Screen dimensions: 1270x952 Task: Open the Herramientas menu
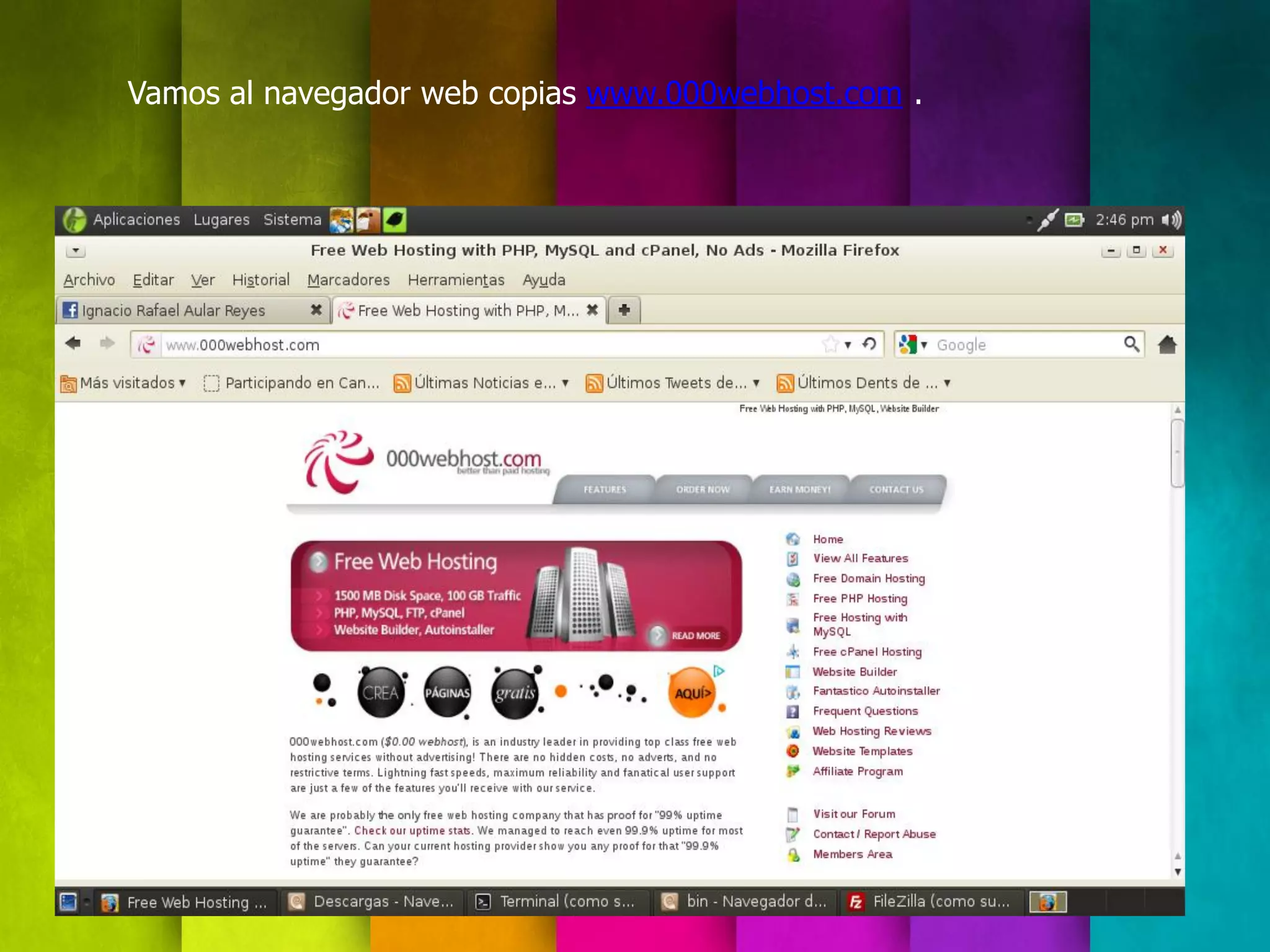(x=456, y=280)
